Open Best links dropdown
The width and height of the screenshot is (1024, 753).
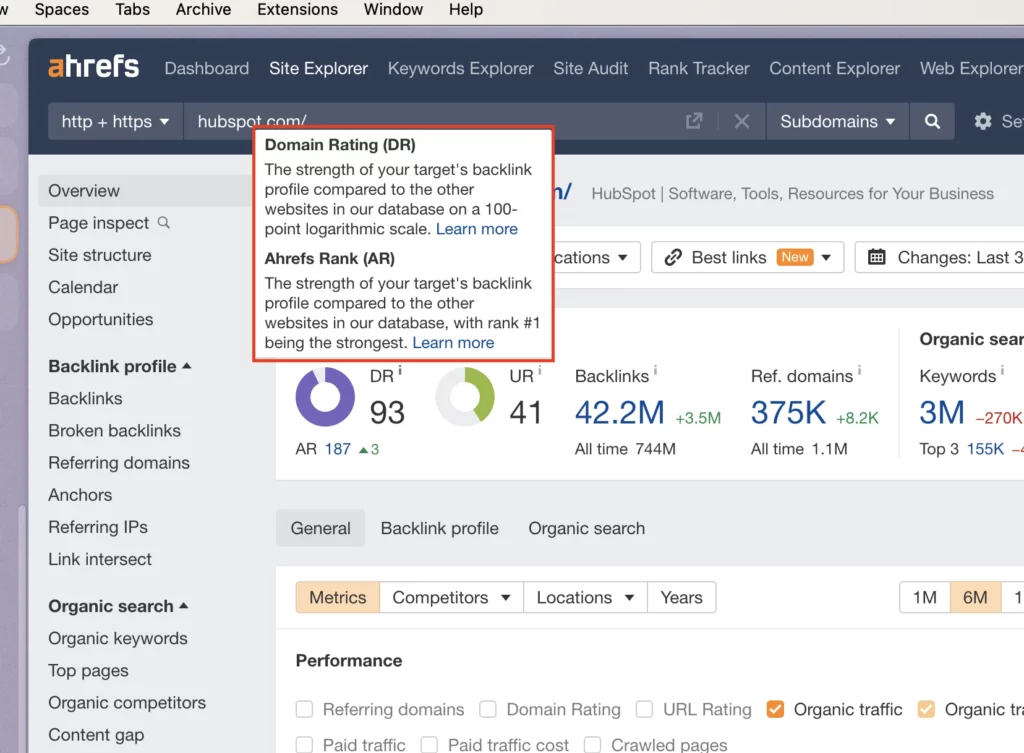tap(748, 257)
